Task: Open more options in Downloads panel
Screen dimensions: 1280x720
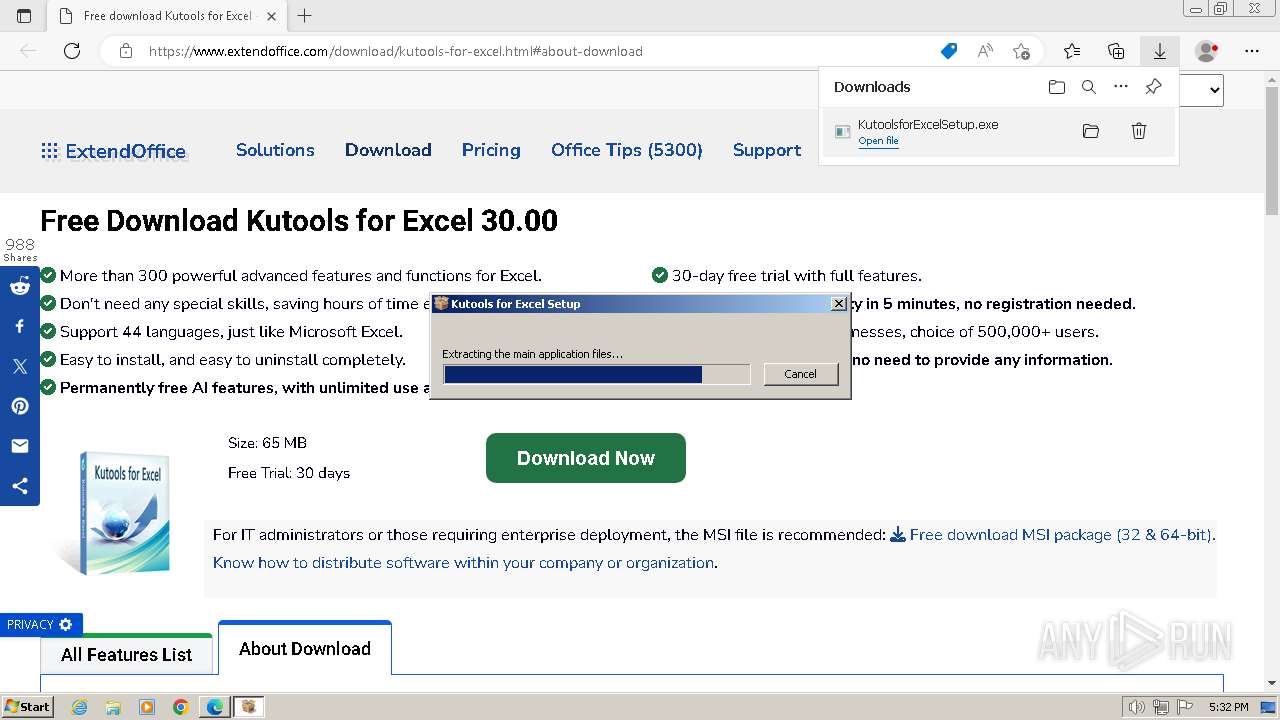Action: pyautogui.click(x=1121, y=87)
